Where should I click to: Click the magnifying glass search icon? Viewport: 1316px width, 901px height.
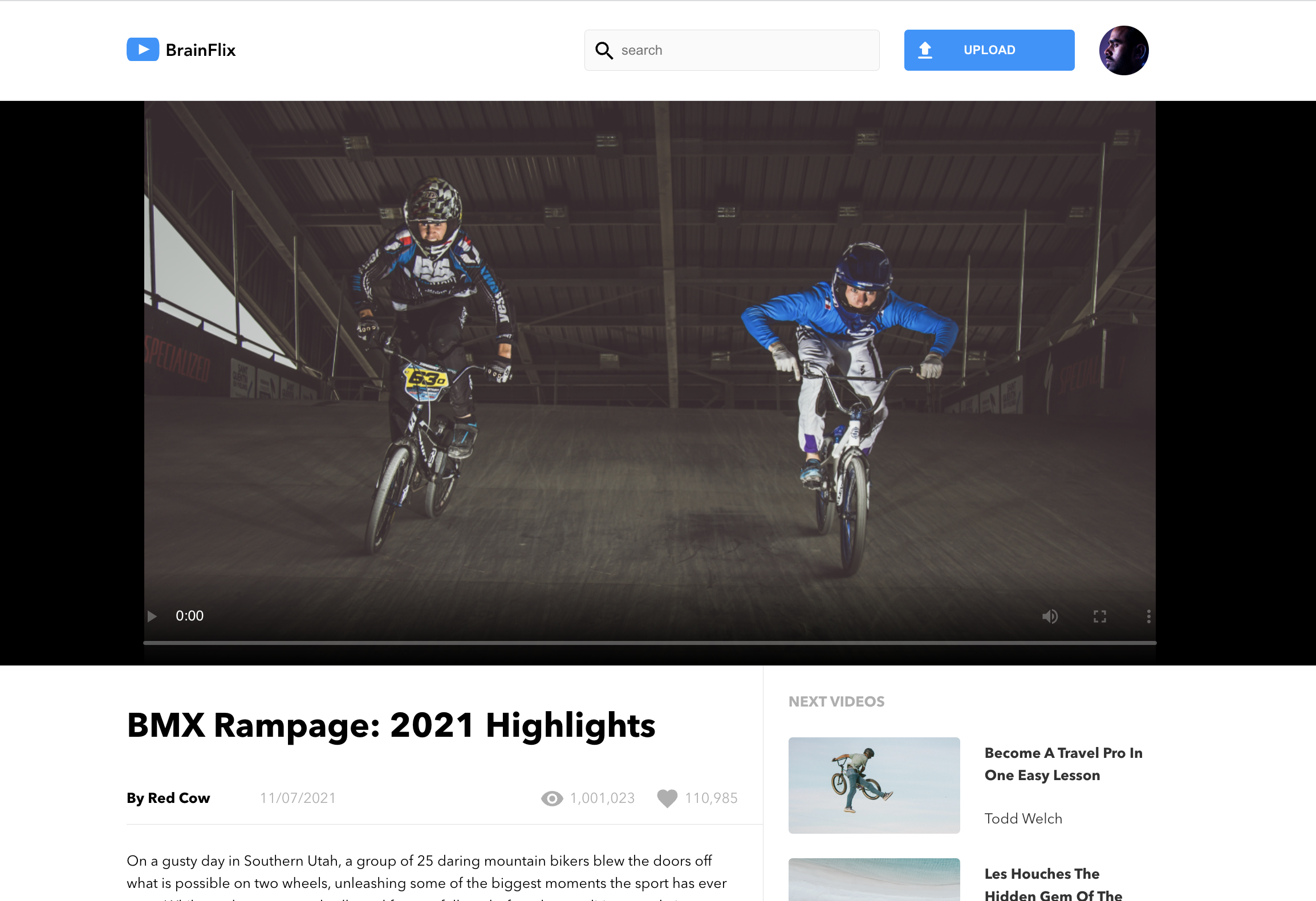pyautogui.click(x=604, y=51)
